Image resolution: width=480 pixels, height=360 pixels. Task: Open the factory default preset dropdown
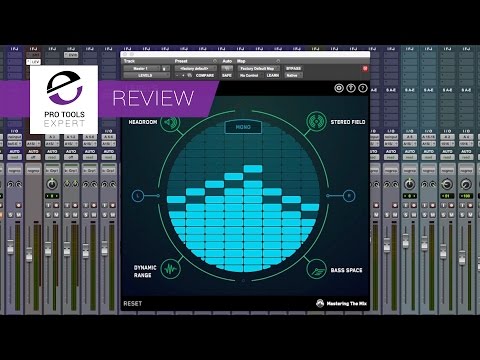click(x=195, y=68)
